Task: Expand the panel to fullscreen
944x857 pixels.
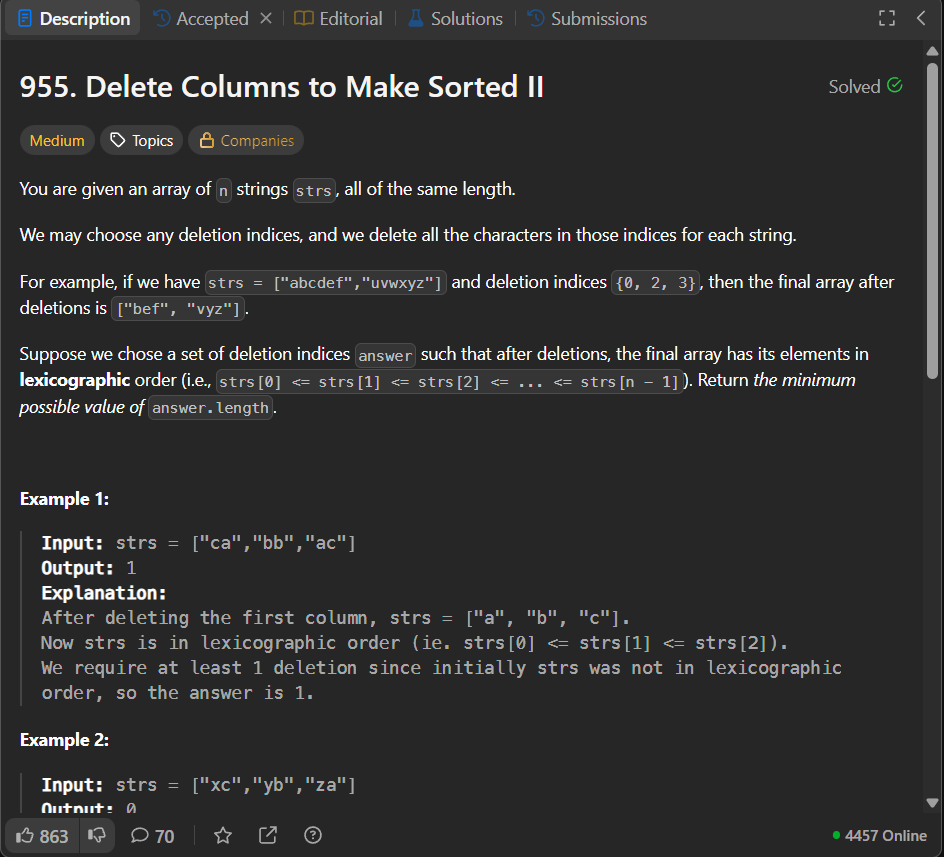Action: point(886,17)
